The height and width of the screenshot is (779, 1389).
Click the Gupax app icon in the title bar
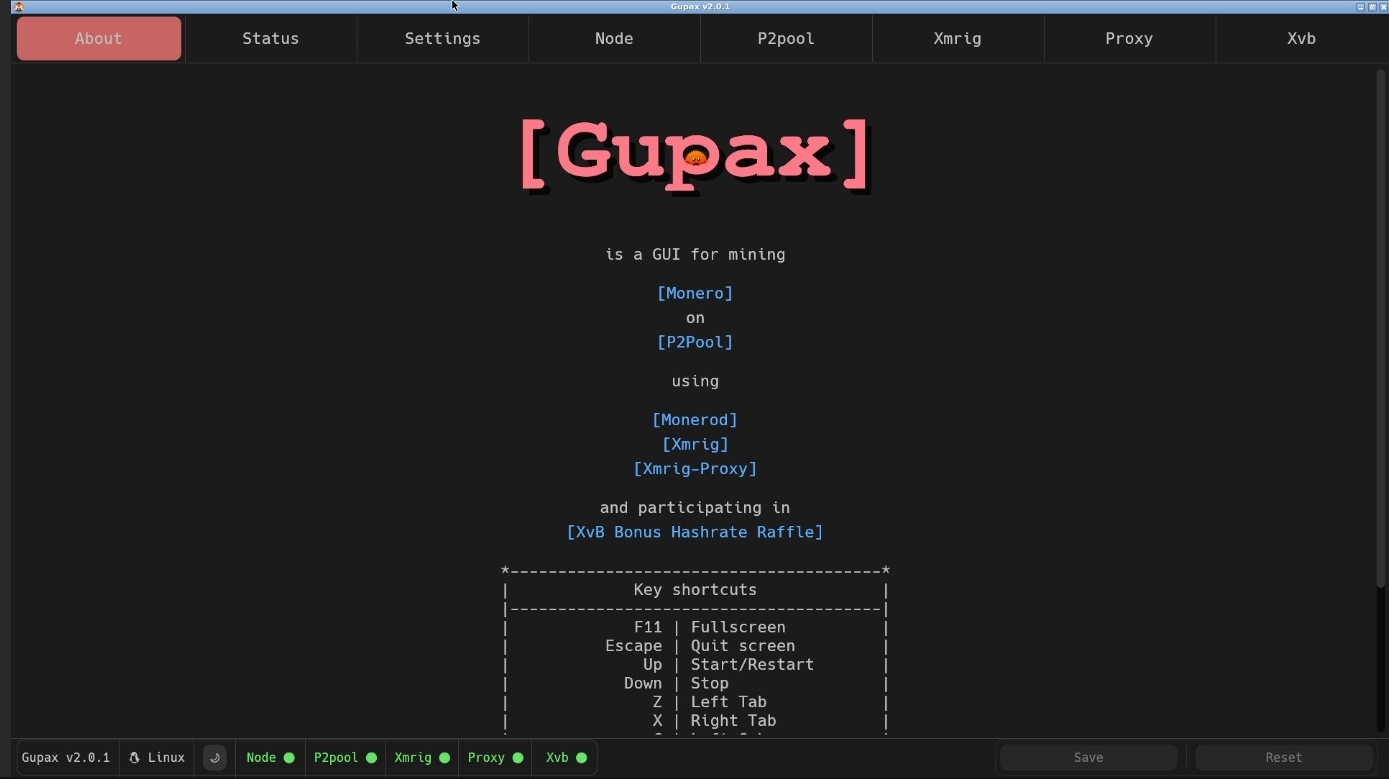(x=18, y=6)
